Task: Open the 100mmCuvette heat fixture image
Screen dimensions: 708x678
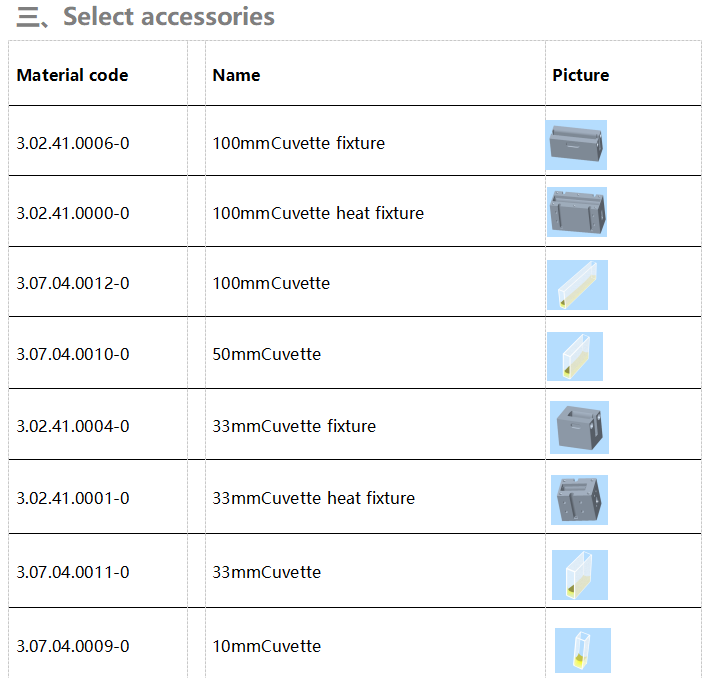Action: [x=577, y=212]
